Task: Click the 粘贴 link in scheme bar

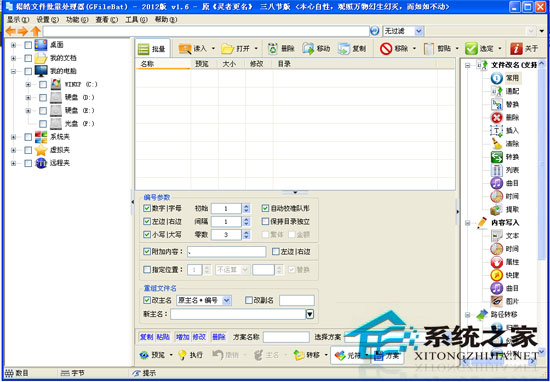Action: (163, 337)
